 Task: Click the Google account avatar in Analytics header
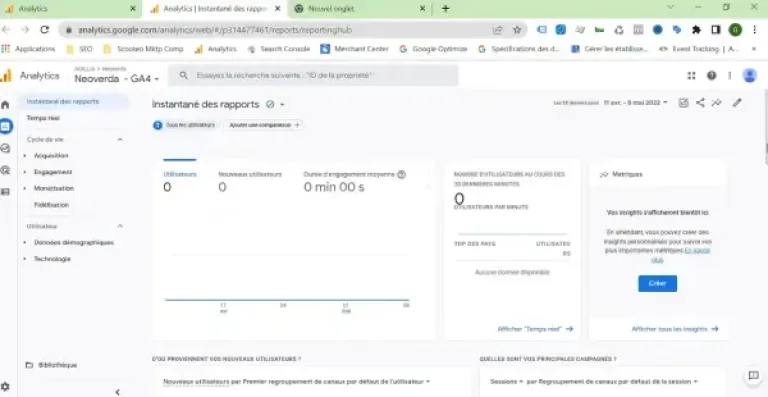click(749, 75)
